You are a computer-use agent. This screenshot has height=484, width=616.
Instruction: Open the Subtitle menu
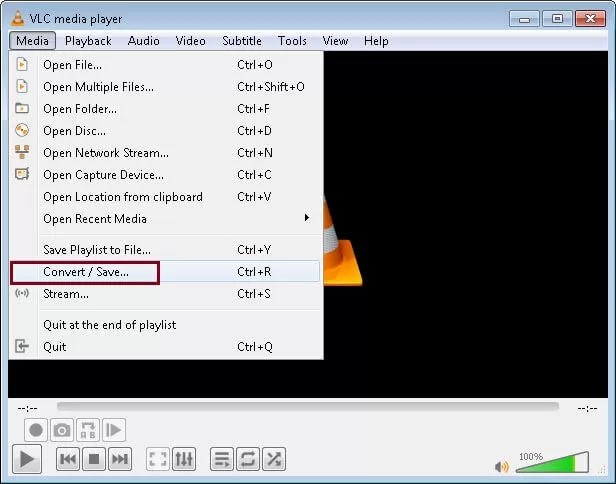click(x=242, y=41)
